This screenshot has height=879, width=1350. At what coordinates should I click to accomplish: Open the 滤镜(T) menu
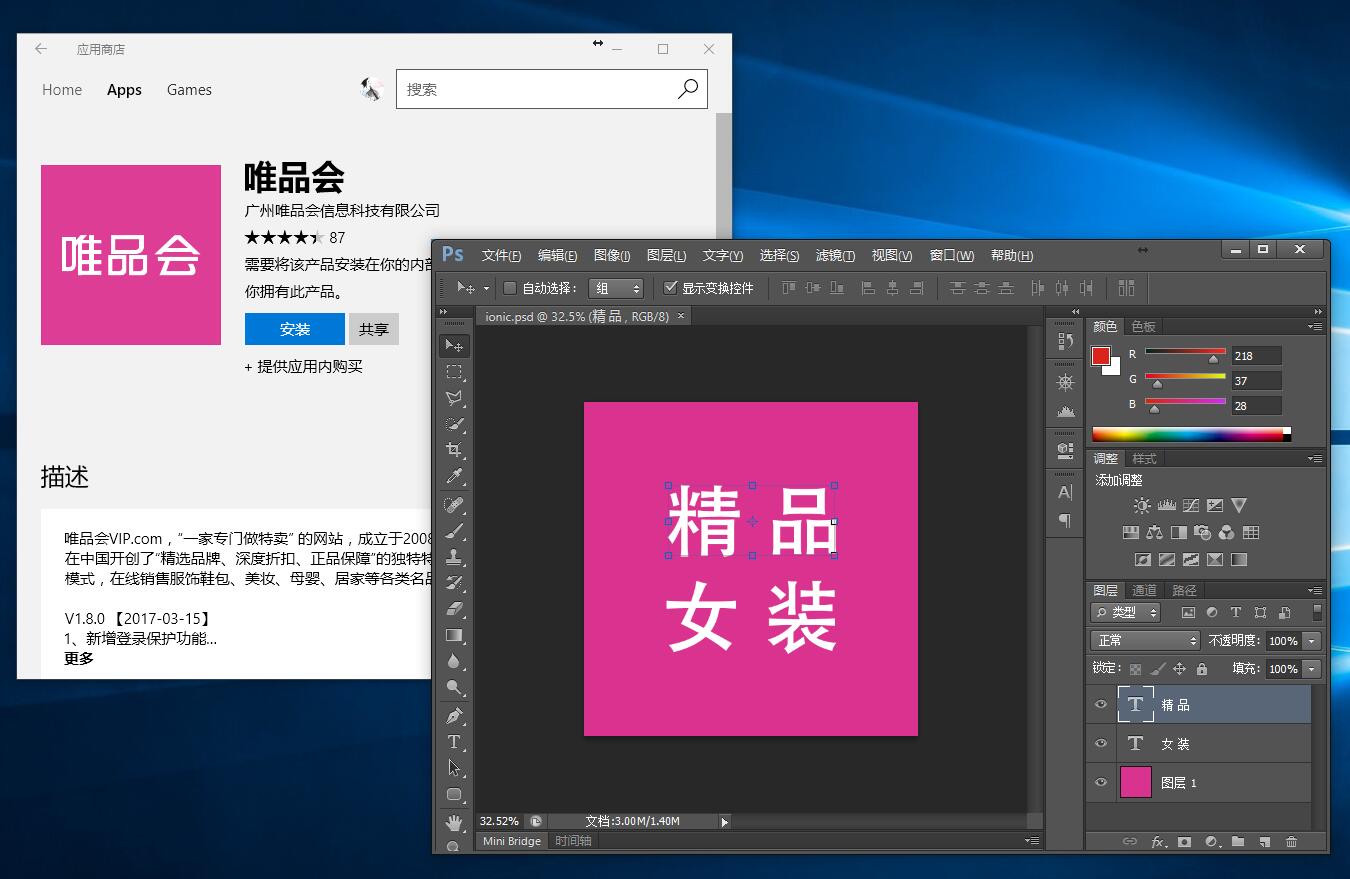[x=835, y=256]
